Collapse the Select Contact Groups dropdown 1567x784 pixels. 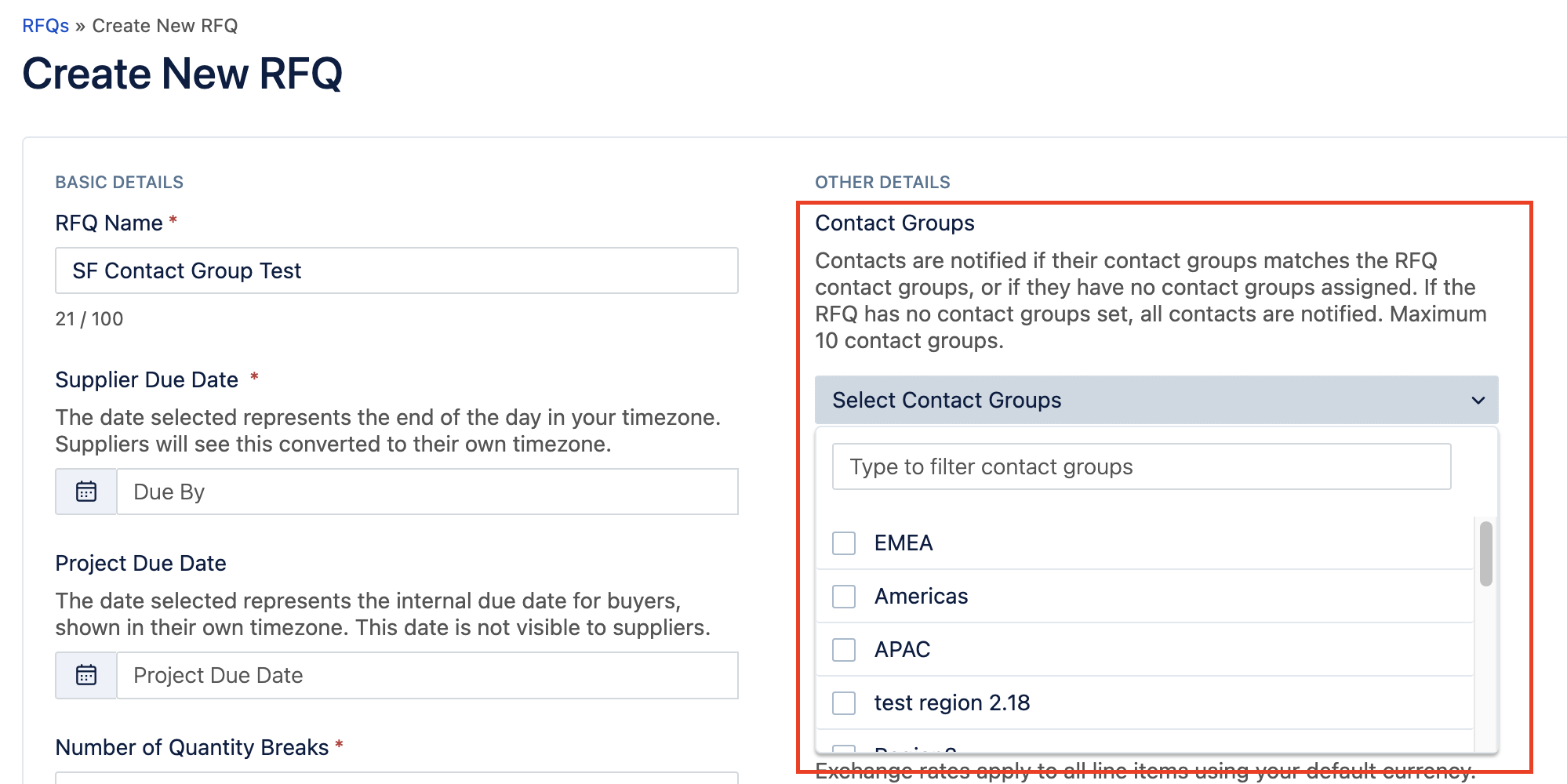click(1156, 401)
